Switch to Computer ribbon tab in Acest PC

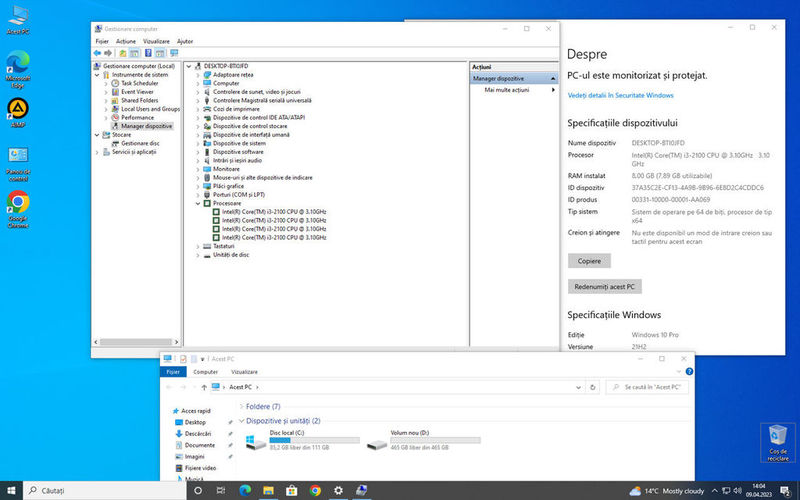tap(206, 372)
